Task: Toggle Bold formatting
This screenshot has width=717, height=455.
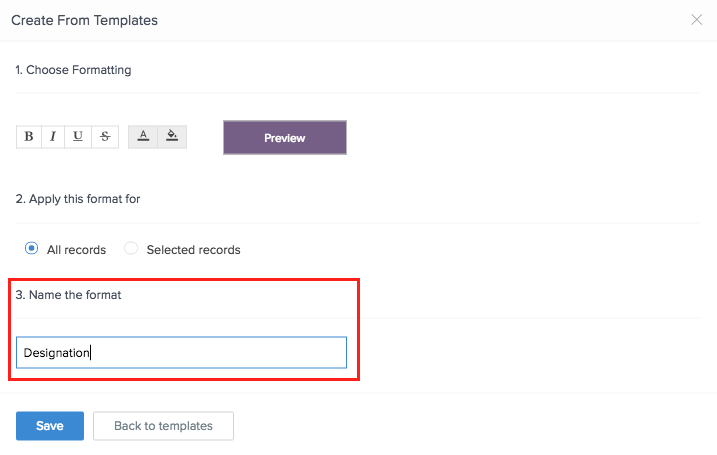Action: pos(29,137)
